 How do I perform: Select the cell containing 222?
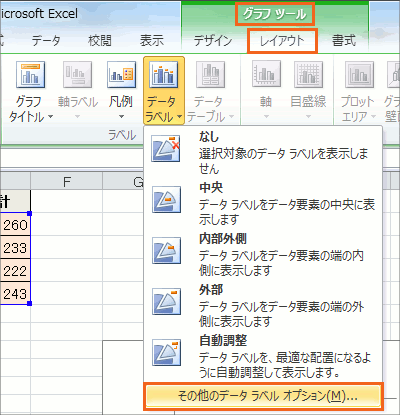pos(15,271)
